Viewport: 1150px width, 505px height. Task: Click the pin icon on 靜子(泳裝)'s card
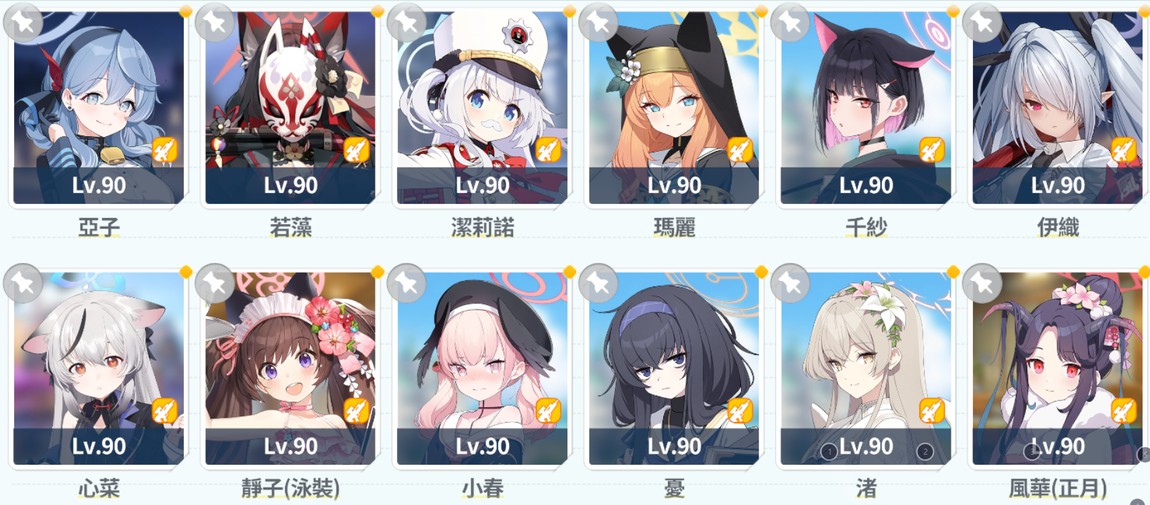tap(214, 282)
